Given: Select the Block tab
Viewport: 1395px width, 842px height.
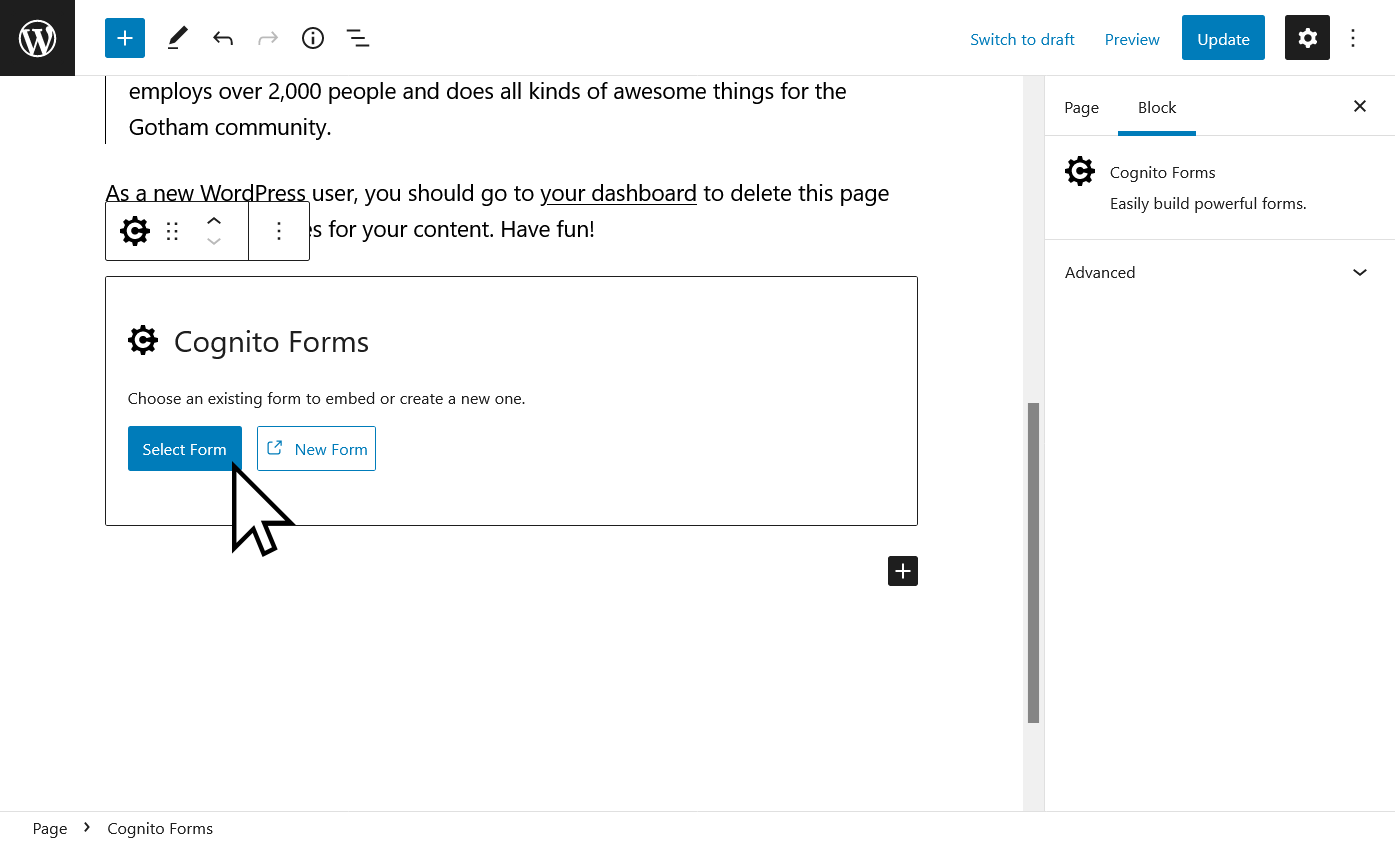Looking at the screenshot, I should (1157, 107).
